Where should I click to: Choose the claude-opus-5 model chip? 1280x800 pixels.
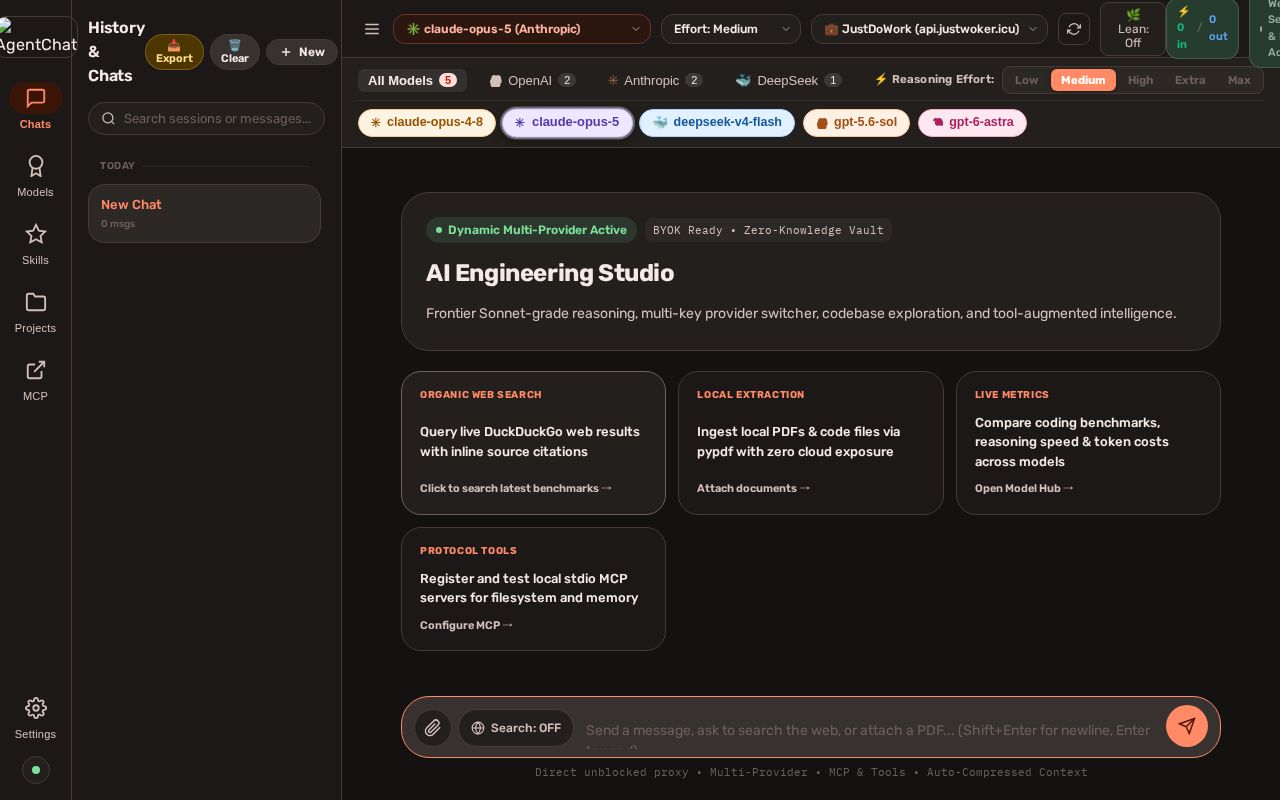tap(567, 122)
